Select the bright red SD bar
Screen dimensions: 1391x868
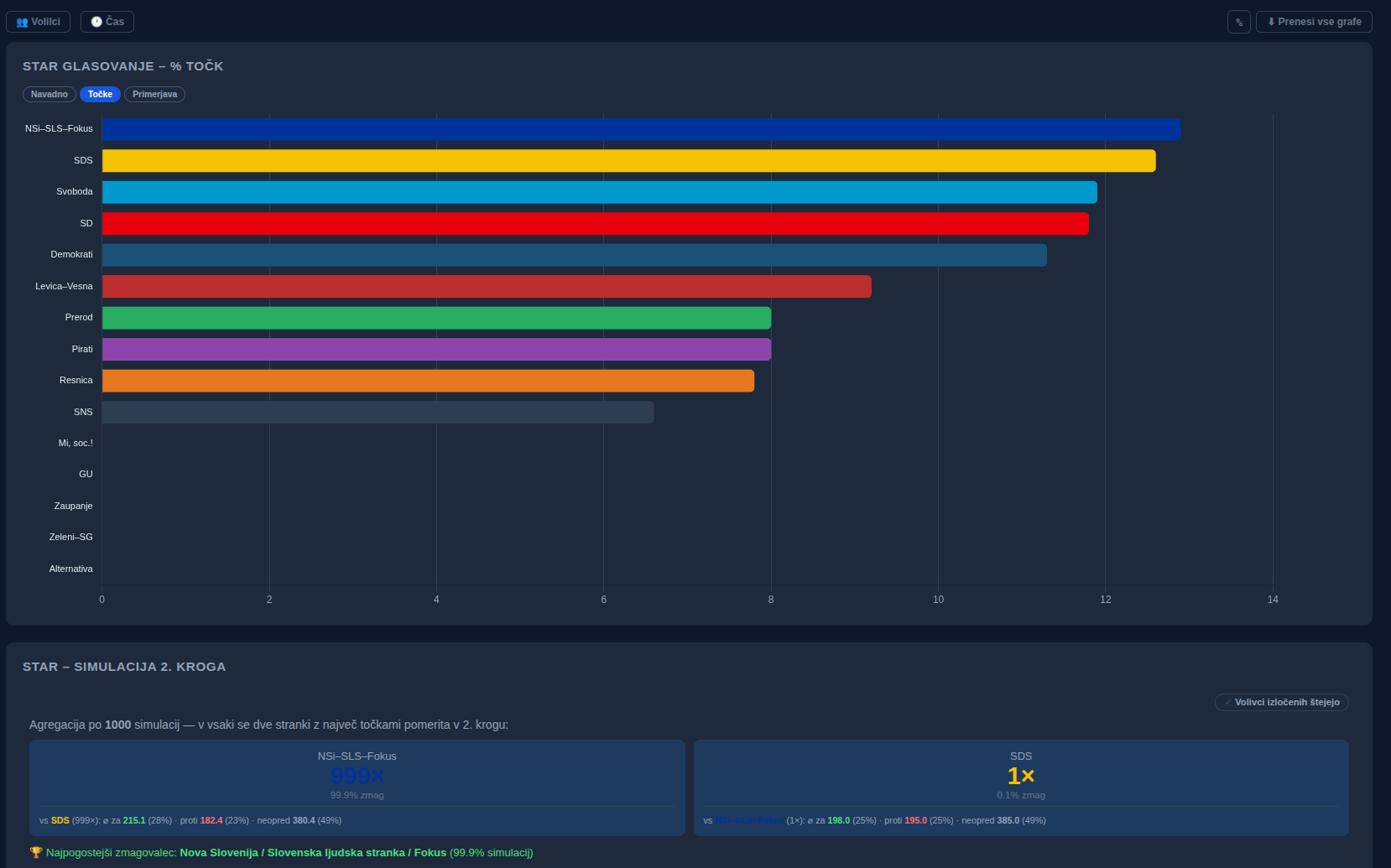595,224
